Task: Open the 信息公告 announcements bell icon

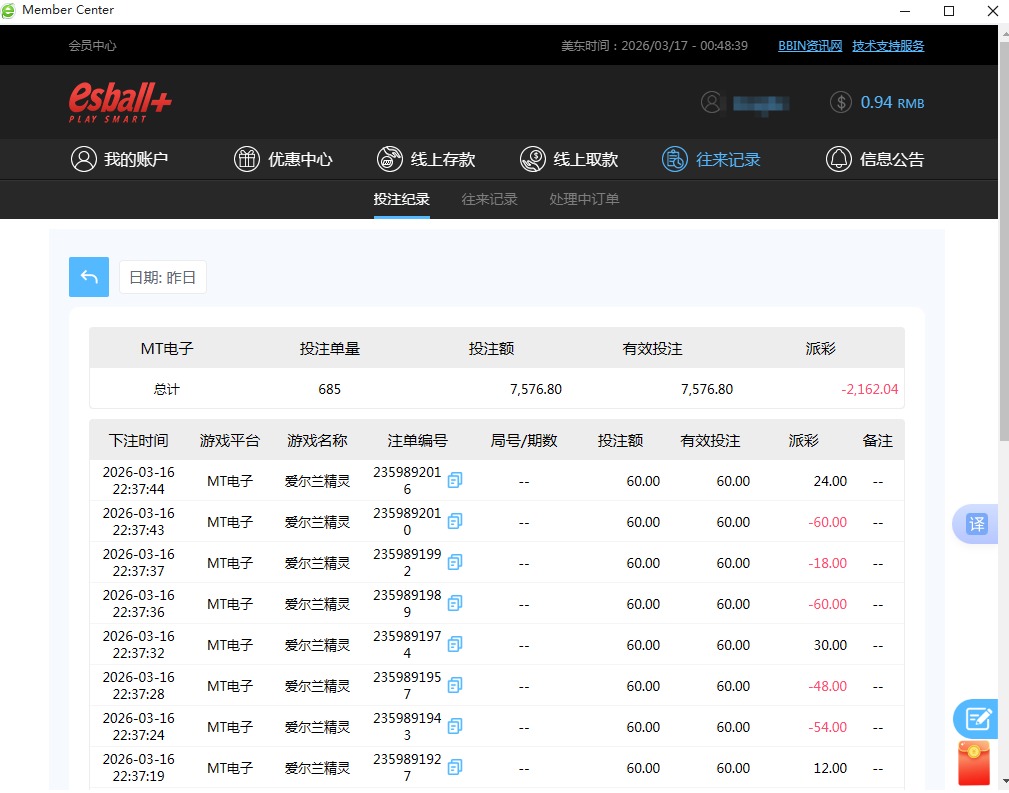Action: 838,158
